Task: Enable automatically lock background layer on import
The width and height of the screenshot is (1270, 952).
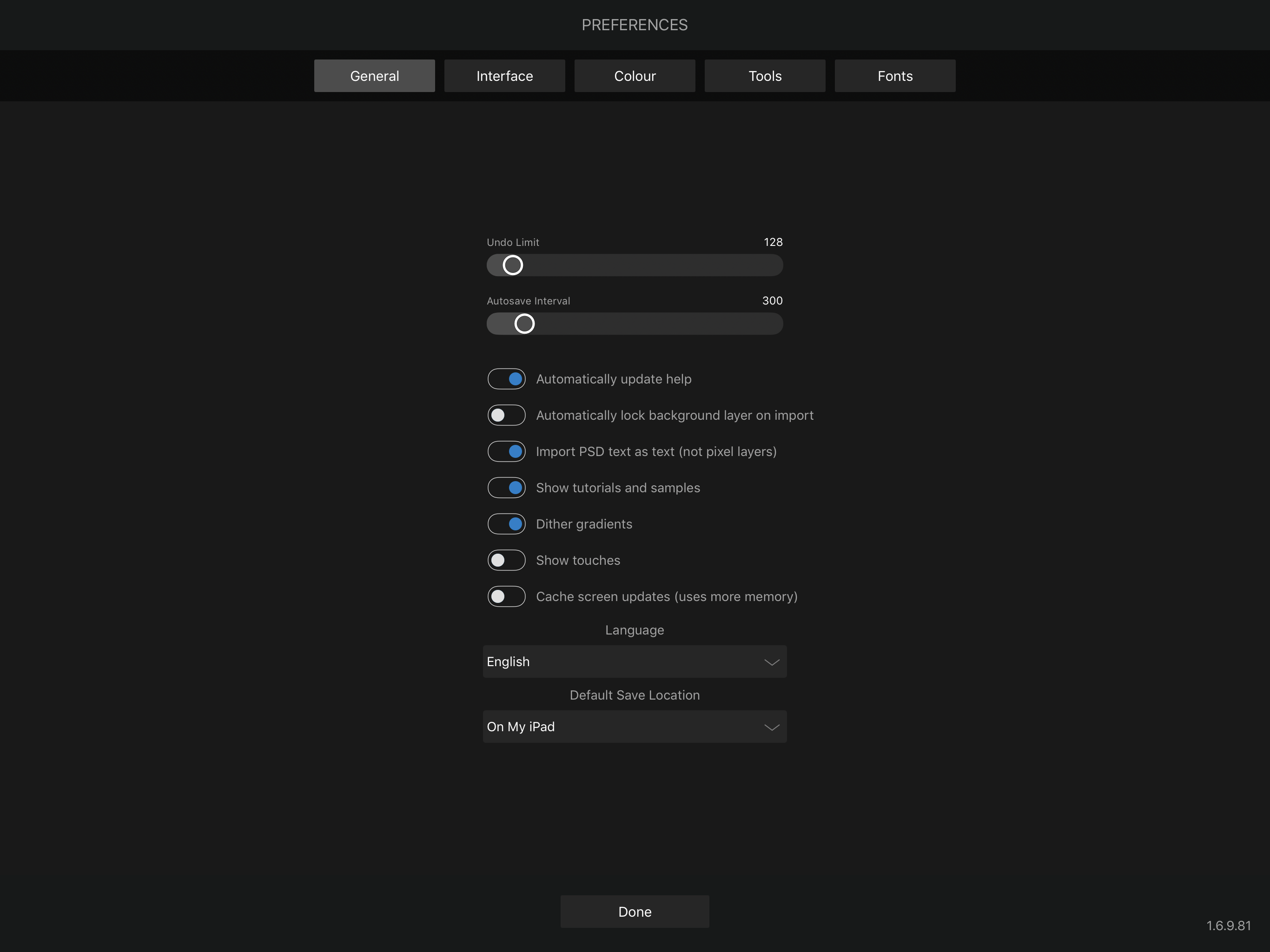Action: (506, 415)
